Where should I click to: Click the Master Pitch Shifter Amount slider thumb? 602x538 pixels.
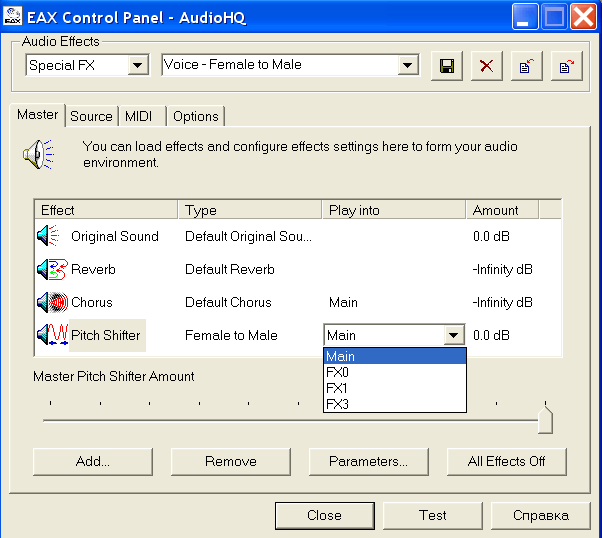[545, 418]
